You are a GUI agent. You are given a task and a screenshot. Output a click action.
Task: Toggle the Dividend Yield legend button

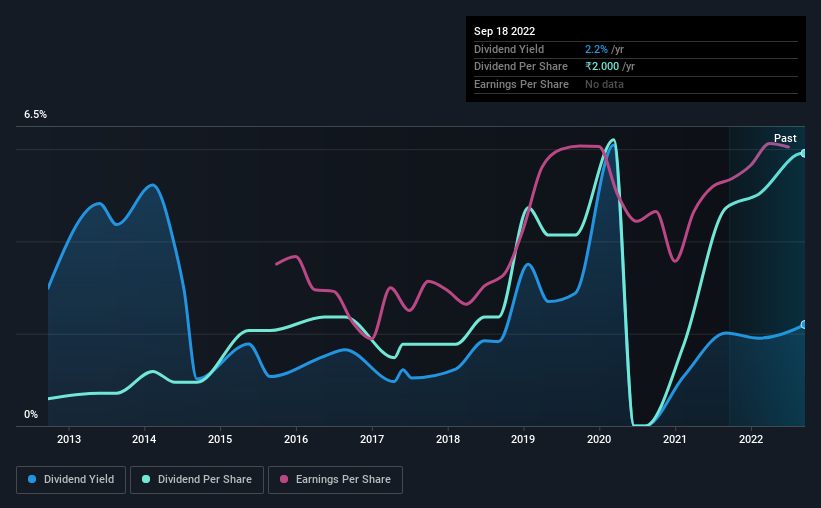[71, 480]
